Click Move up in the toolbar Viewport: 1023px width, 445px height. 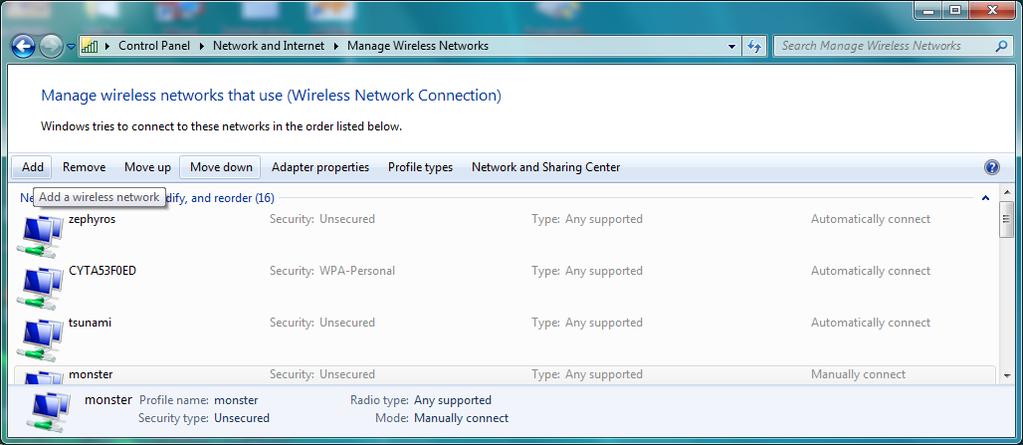147,167
